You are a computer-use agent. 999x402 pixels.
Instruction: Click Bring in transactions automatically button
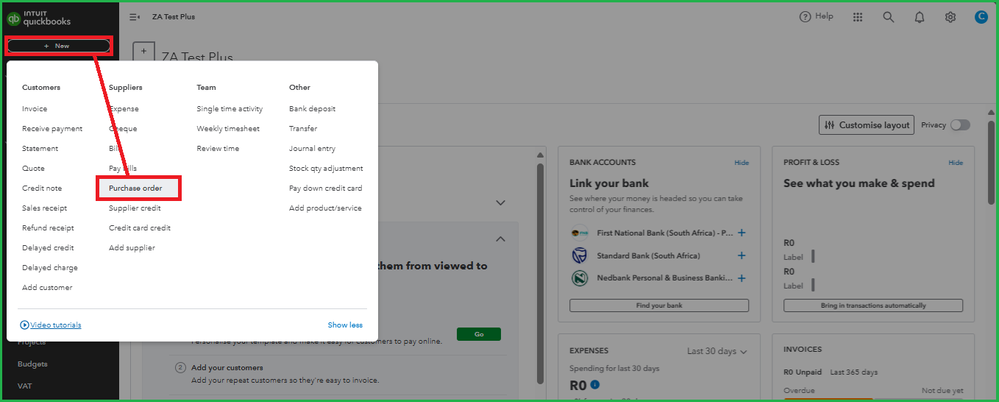tap(873, 306)
